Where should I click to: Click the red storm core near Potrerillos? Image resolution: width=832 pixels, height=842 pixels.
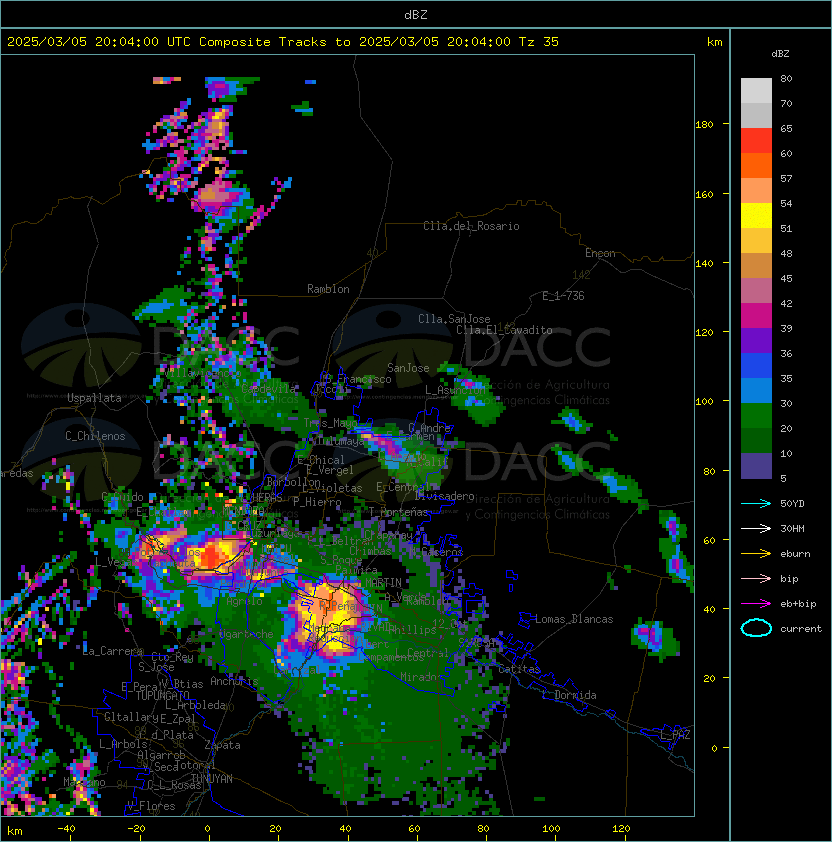tap(211, 556)
